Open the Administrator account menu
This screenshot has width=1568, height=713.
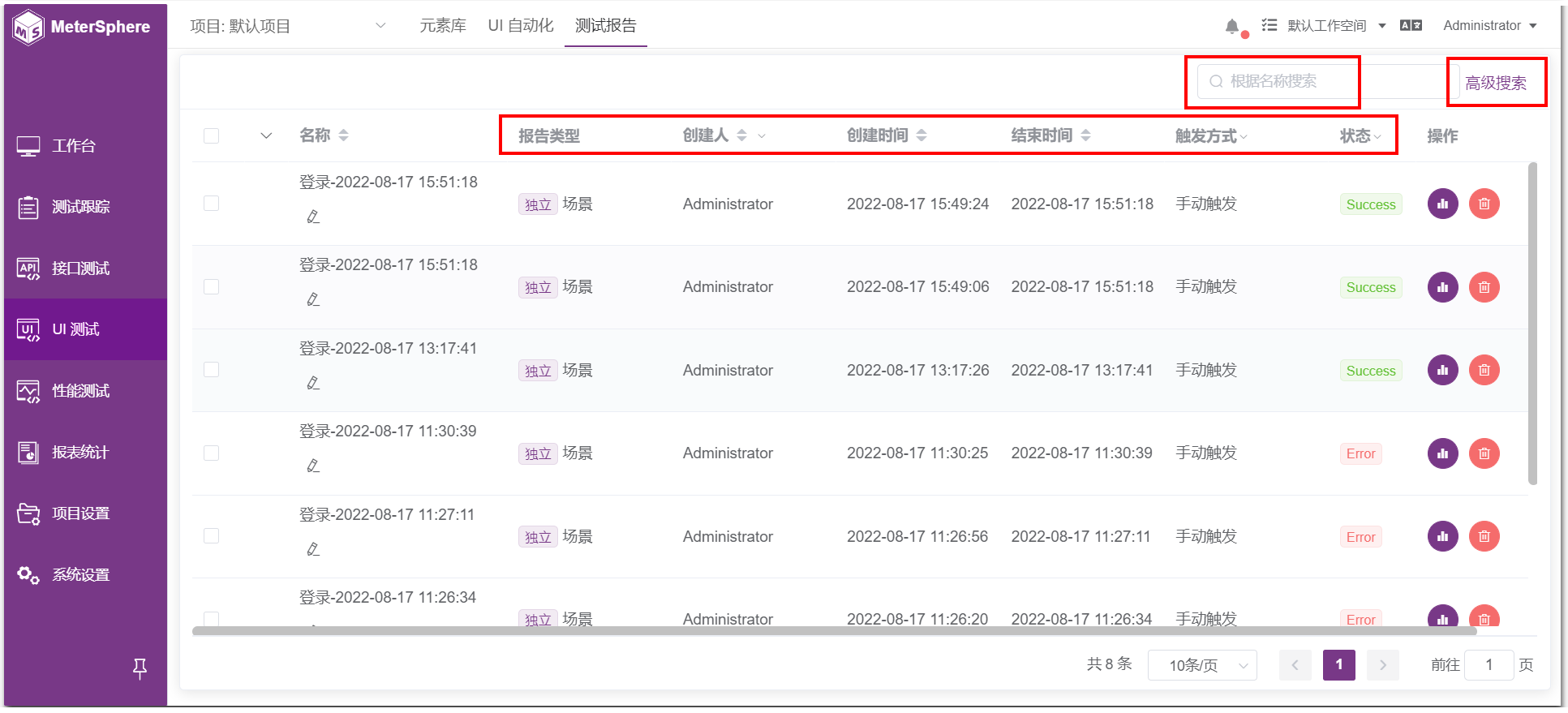pyautogui.click(x=1489, y=26)
